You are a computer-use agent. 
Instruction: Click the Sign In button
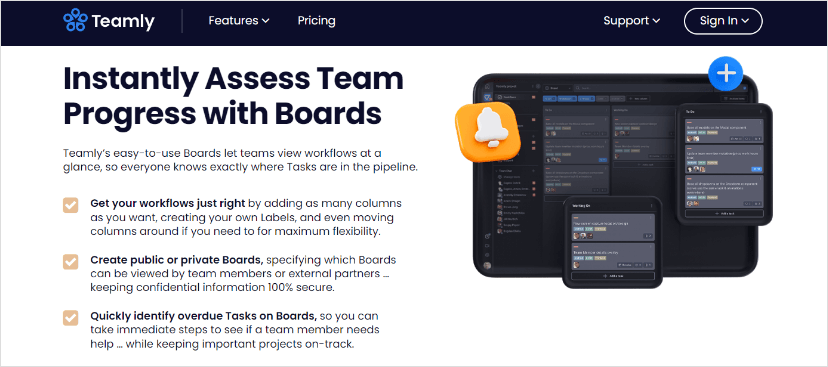[723, 21]
